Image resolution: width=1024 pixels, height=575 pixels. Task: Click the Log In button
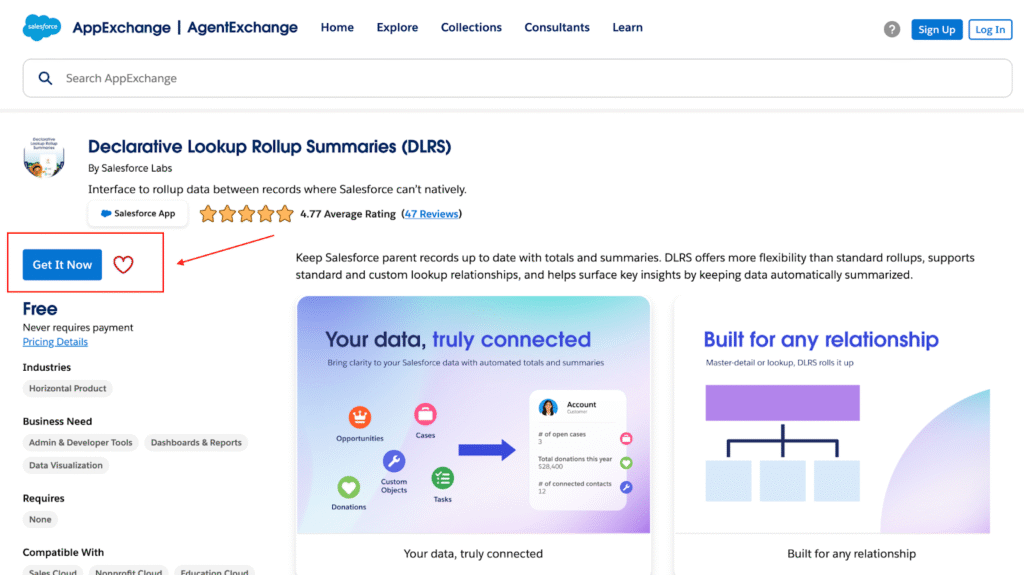click(990, 29)
